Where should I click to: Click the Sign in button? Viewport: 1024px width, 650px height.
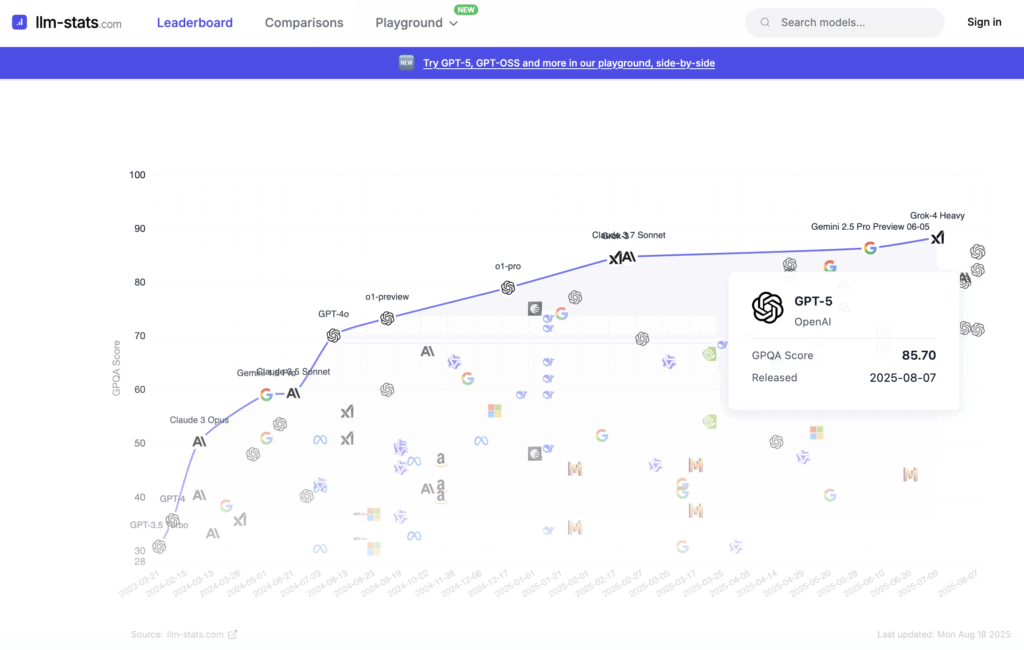[x=984, y=22]
